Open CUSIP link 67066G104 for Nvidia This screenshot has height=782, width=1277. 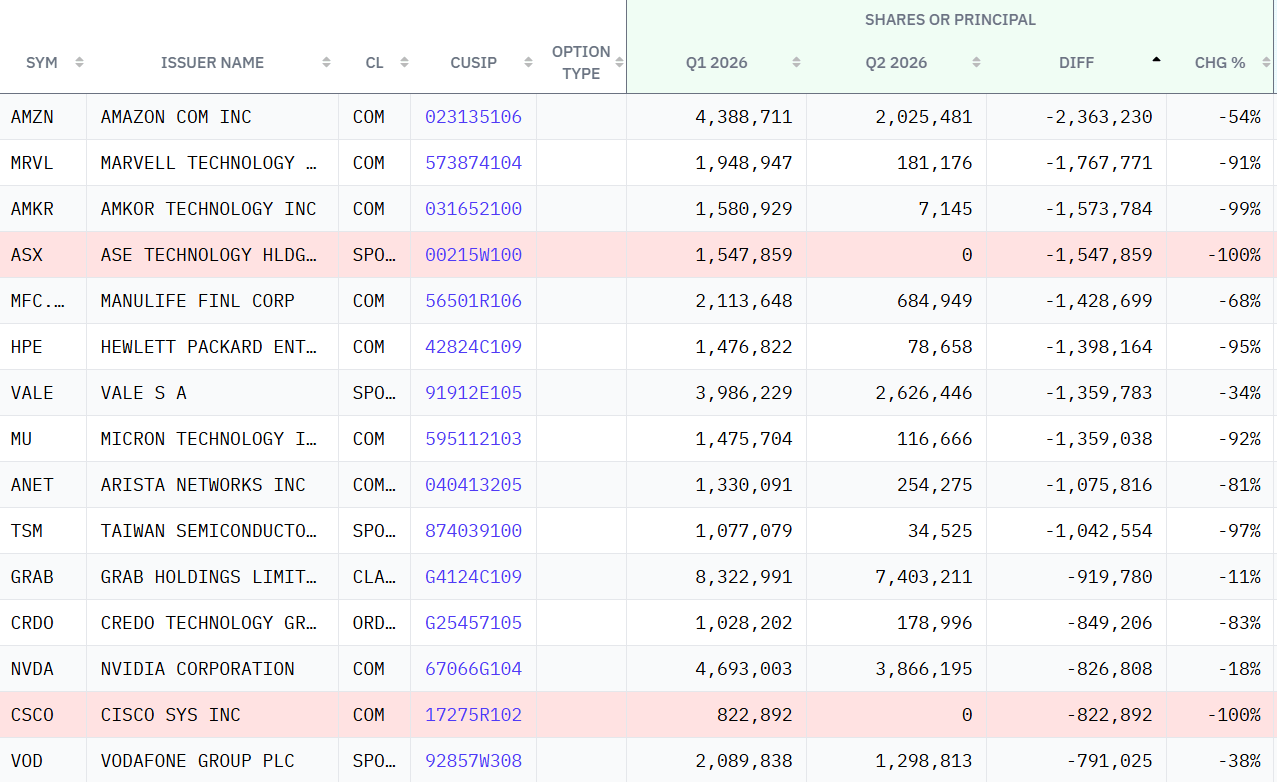[473, 669]
